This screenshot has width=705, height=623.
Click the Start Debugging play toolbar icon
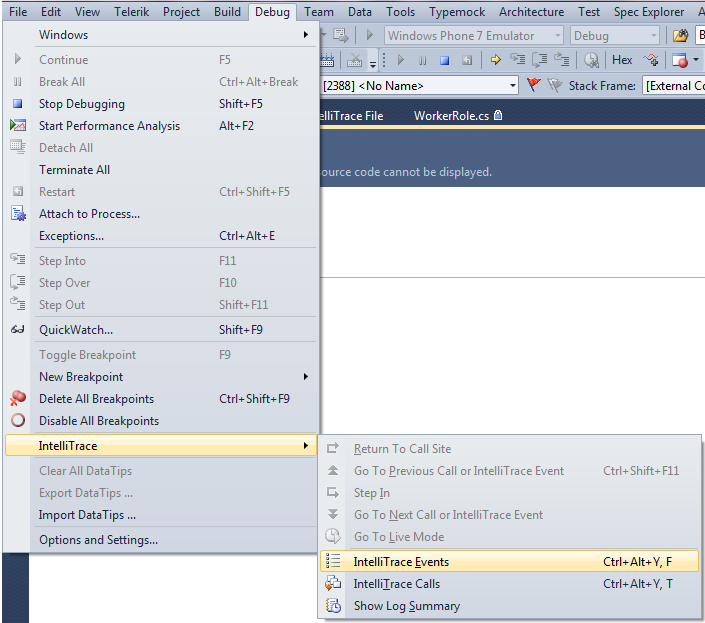click(x=401, y=60)
